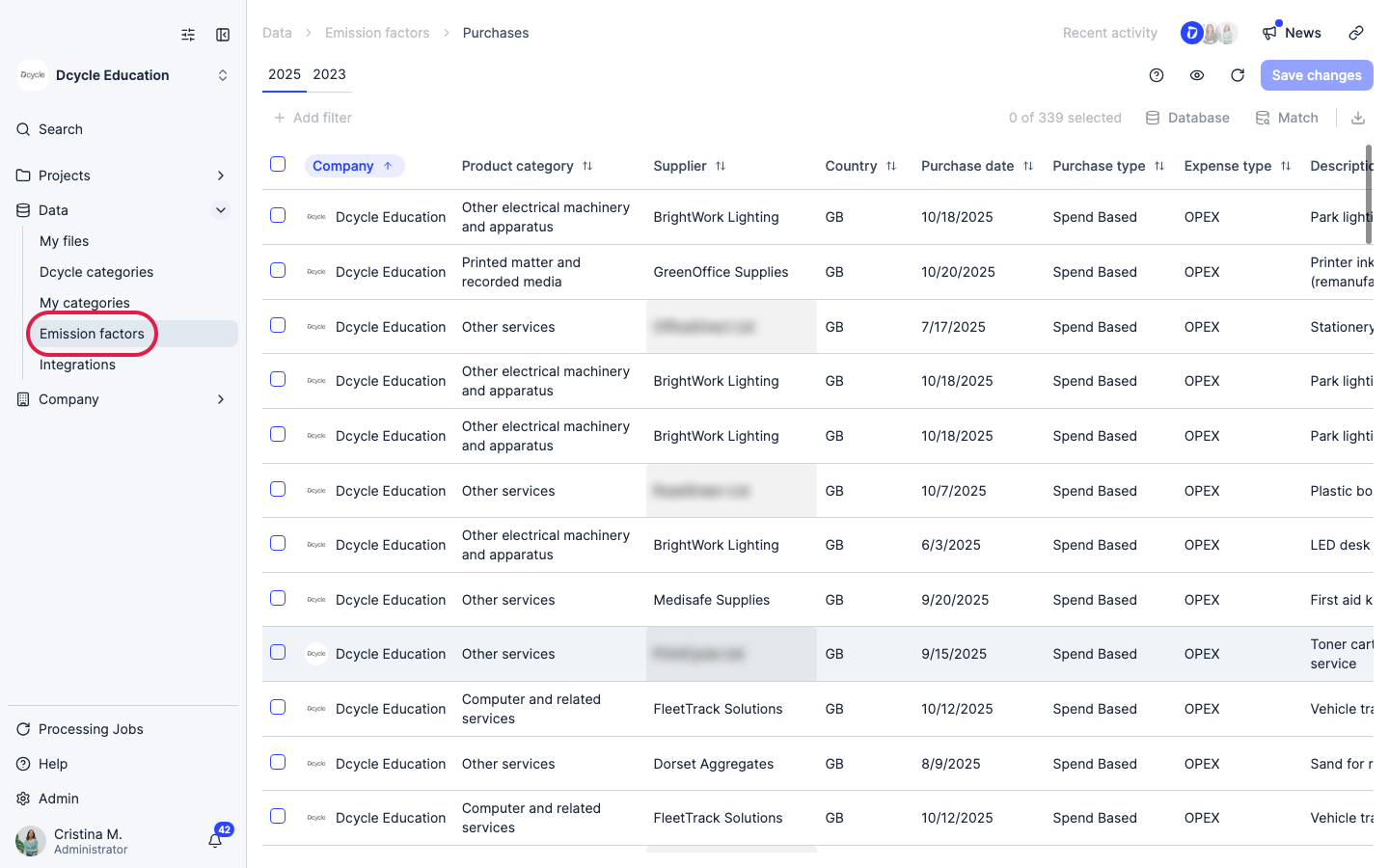This screenshot has width=1389, height=868.
Task: Switch to the 2025 tab
Action: [x=285, y=74]
